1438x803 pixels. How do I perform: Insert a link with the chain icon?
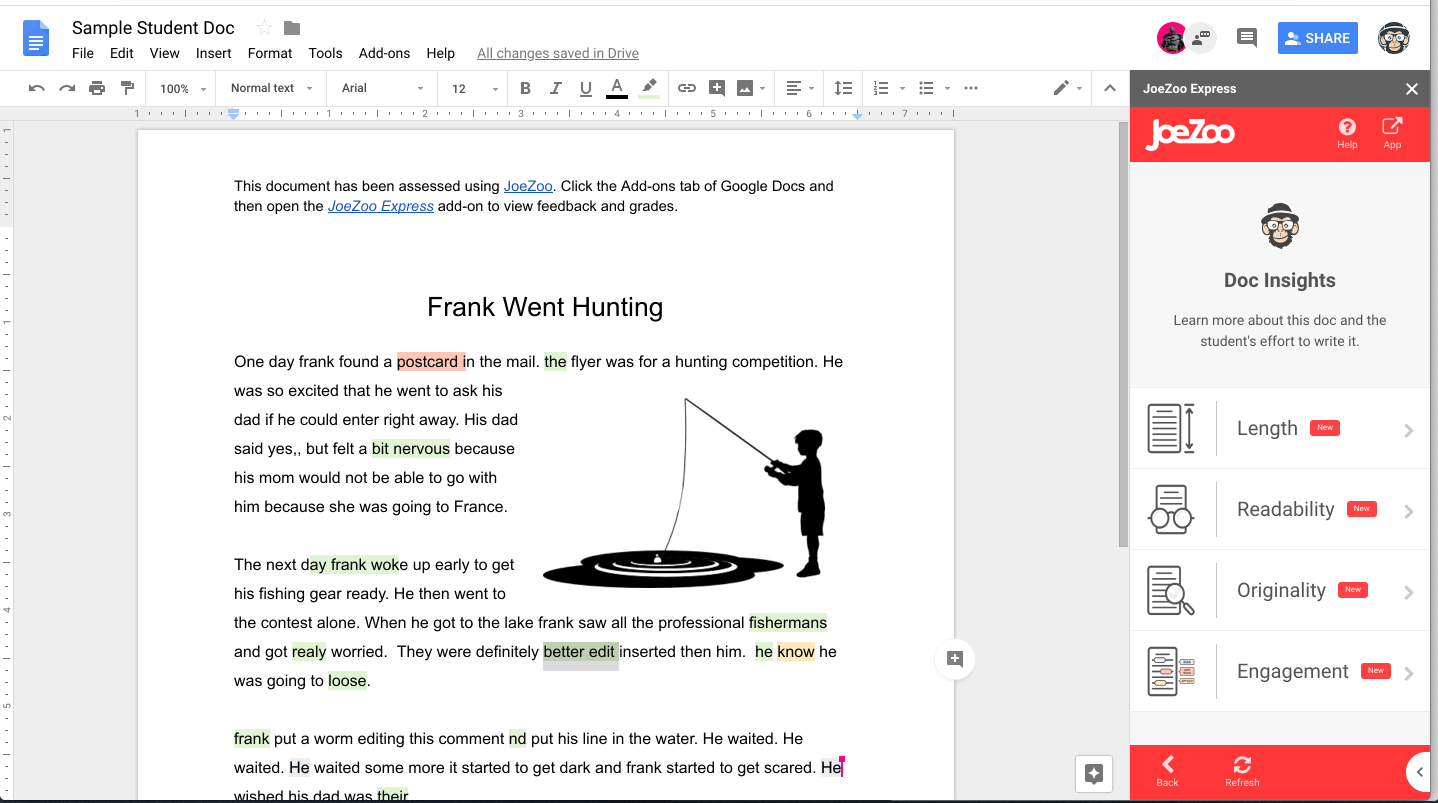coord(687,88)
